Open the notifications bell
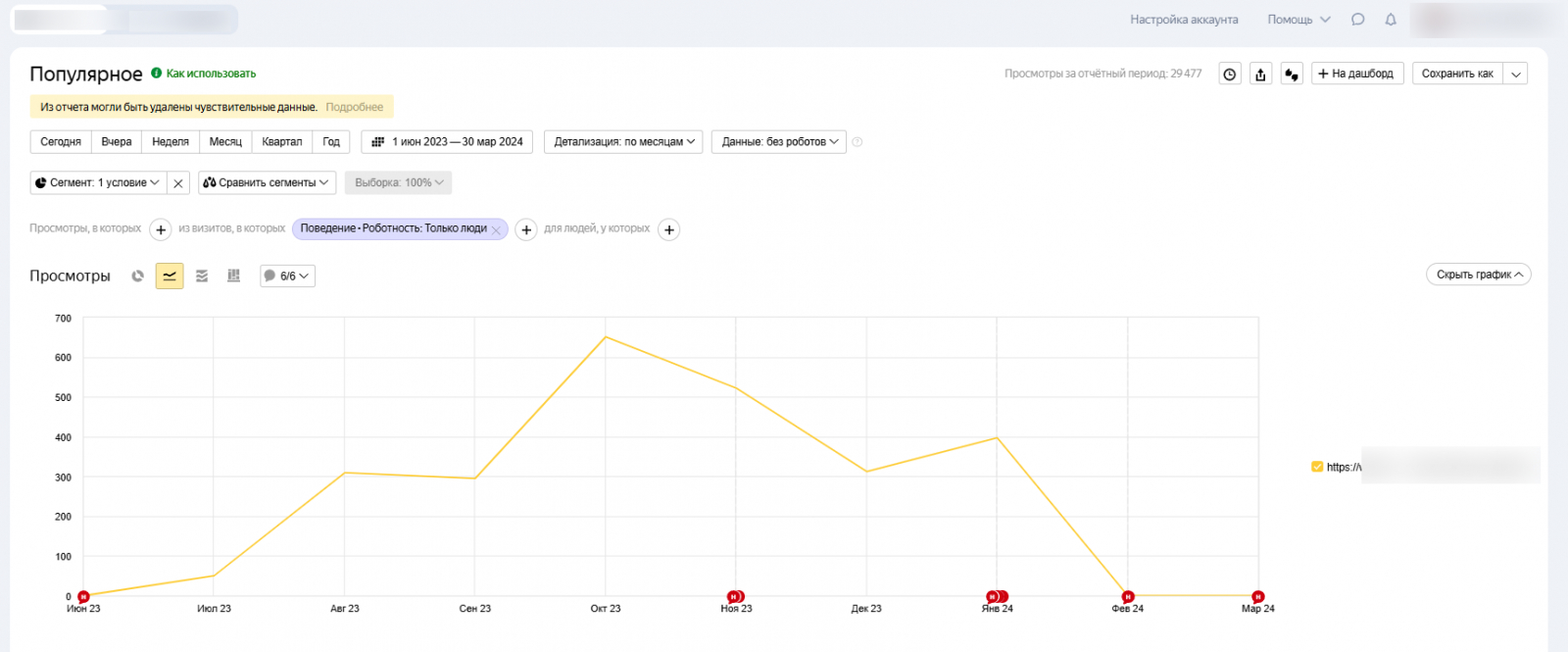Image resolution: width=1568 pixels, height=652 pixels. pos(1390,20)
